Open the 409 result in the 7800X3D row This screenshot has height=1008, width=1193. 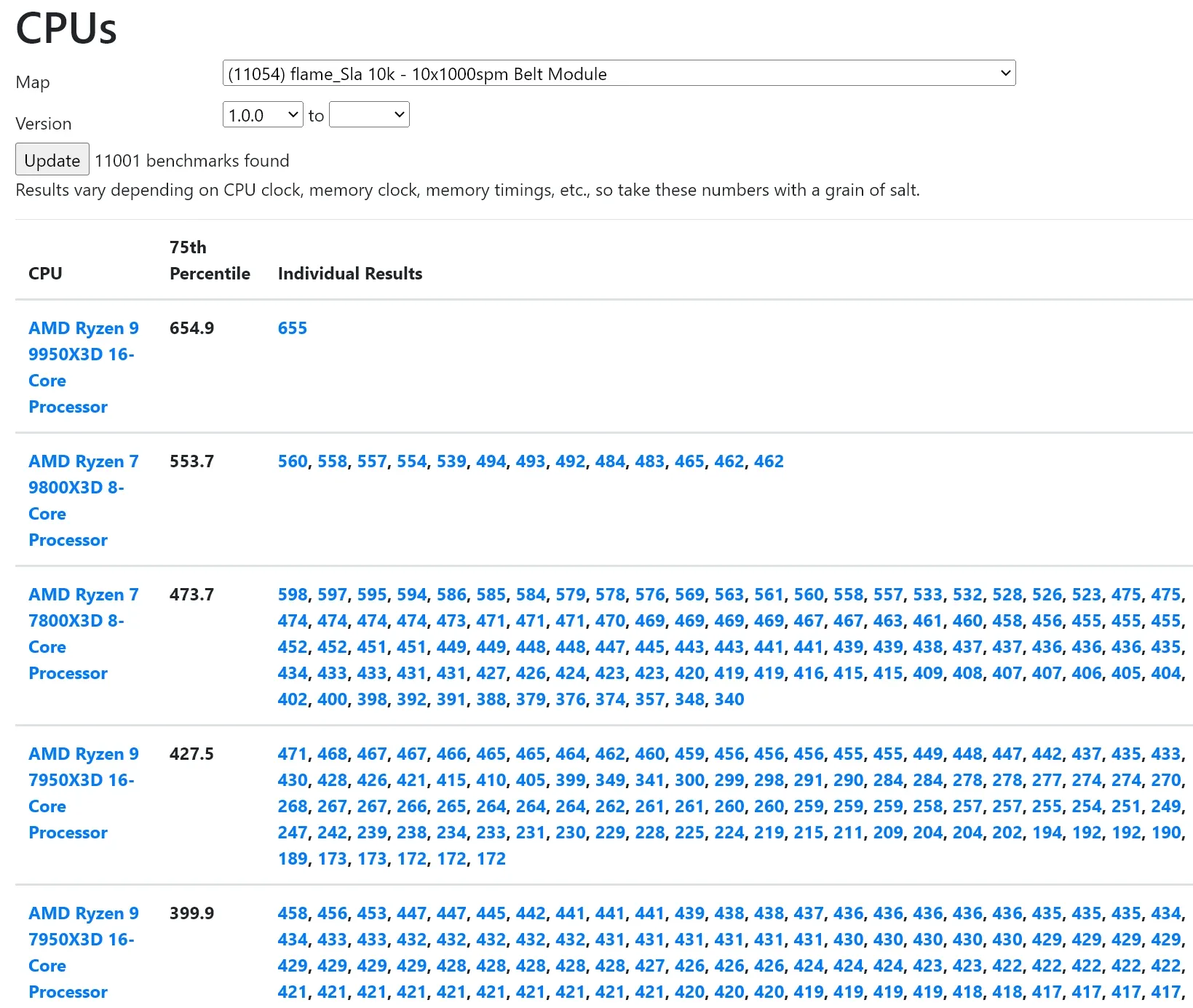click(x=928, y=673)
